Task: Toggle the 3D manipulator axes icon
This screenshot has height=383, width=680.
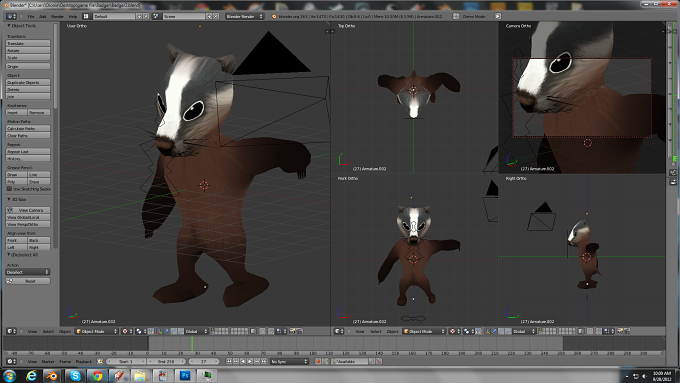Action: pos(159,331)
